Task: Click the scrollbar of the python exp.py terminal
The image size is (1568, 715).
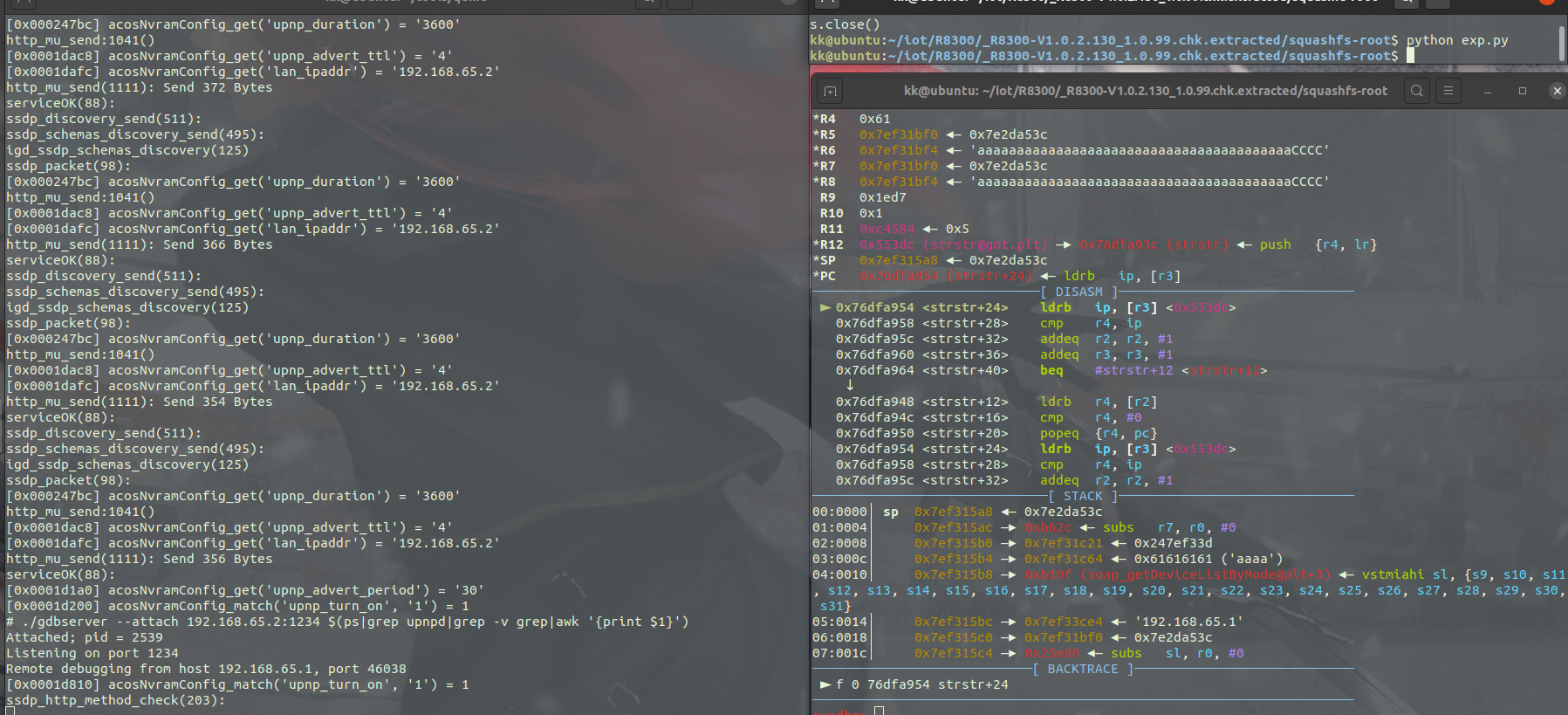Action: [x=1562, y=43]
